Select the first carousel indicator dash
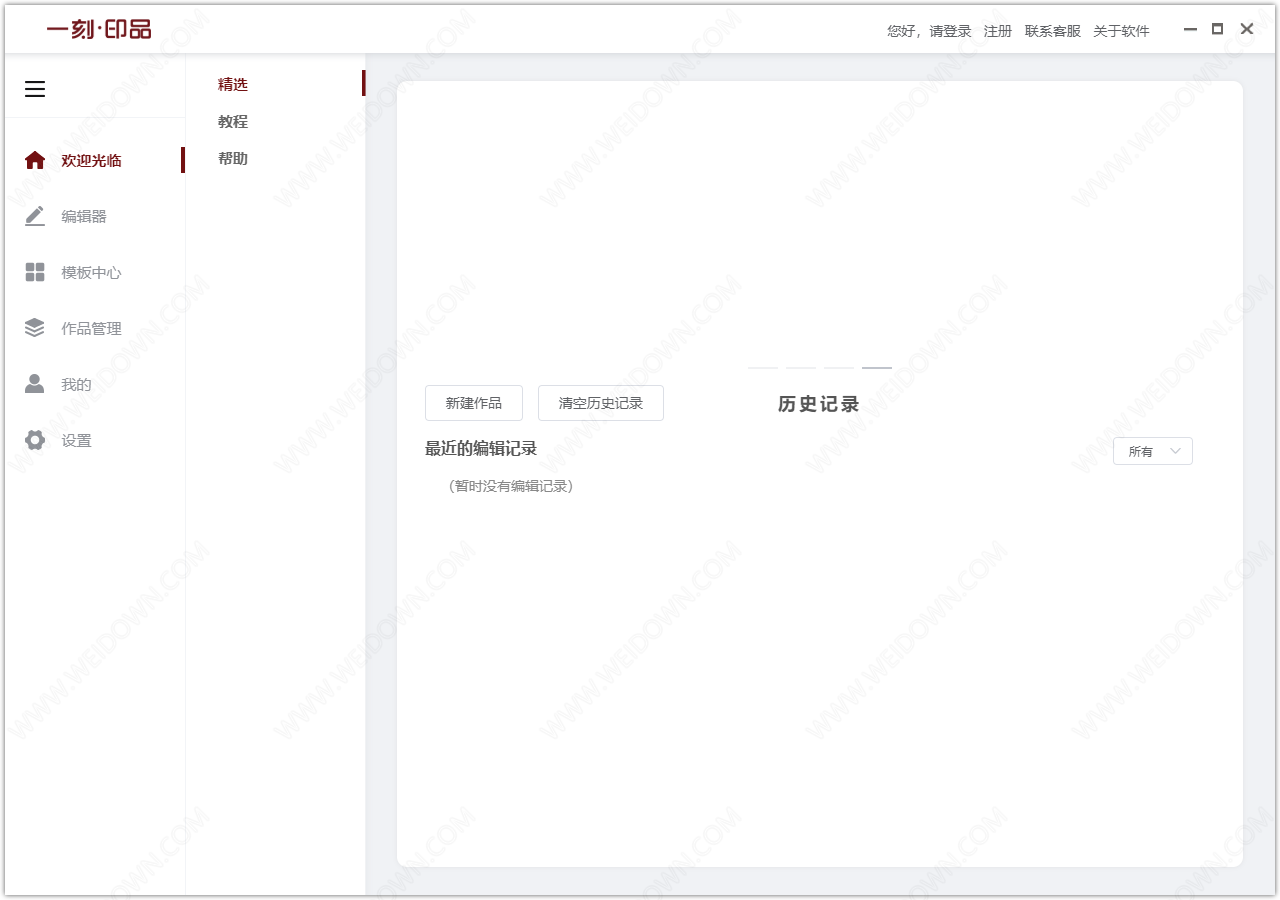This screenshot has height=900, width=1280. [763, 368]
